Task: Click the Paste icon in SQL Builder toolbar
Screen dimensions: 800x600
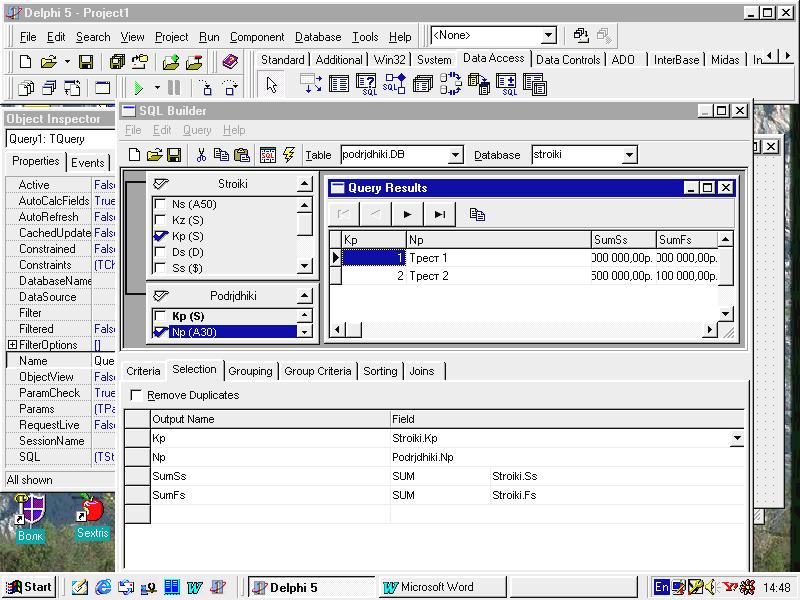Action: pyautogui.click(x=241, y=155)
